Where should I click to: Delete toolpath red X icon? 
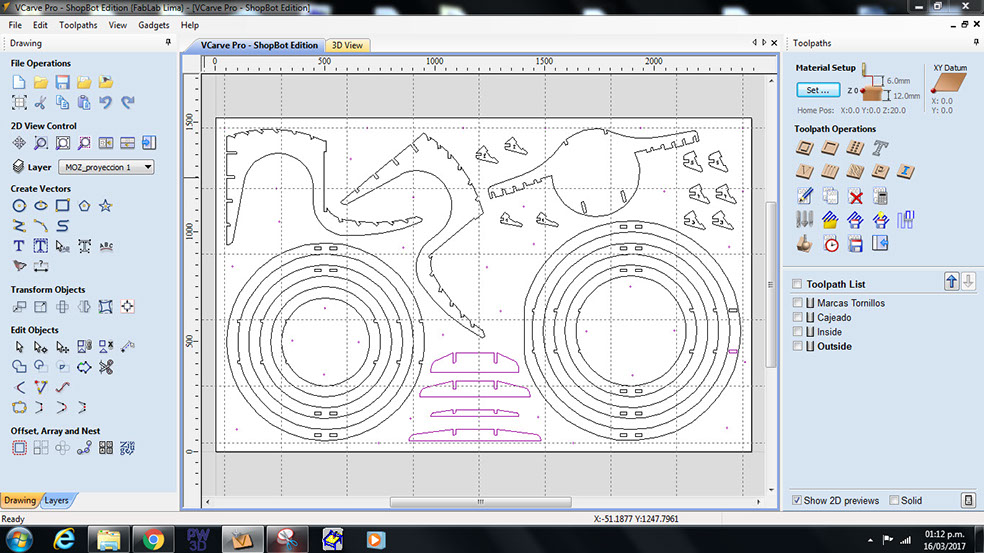855,196
